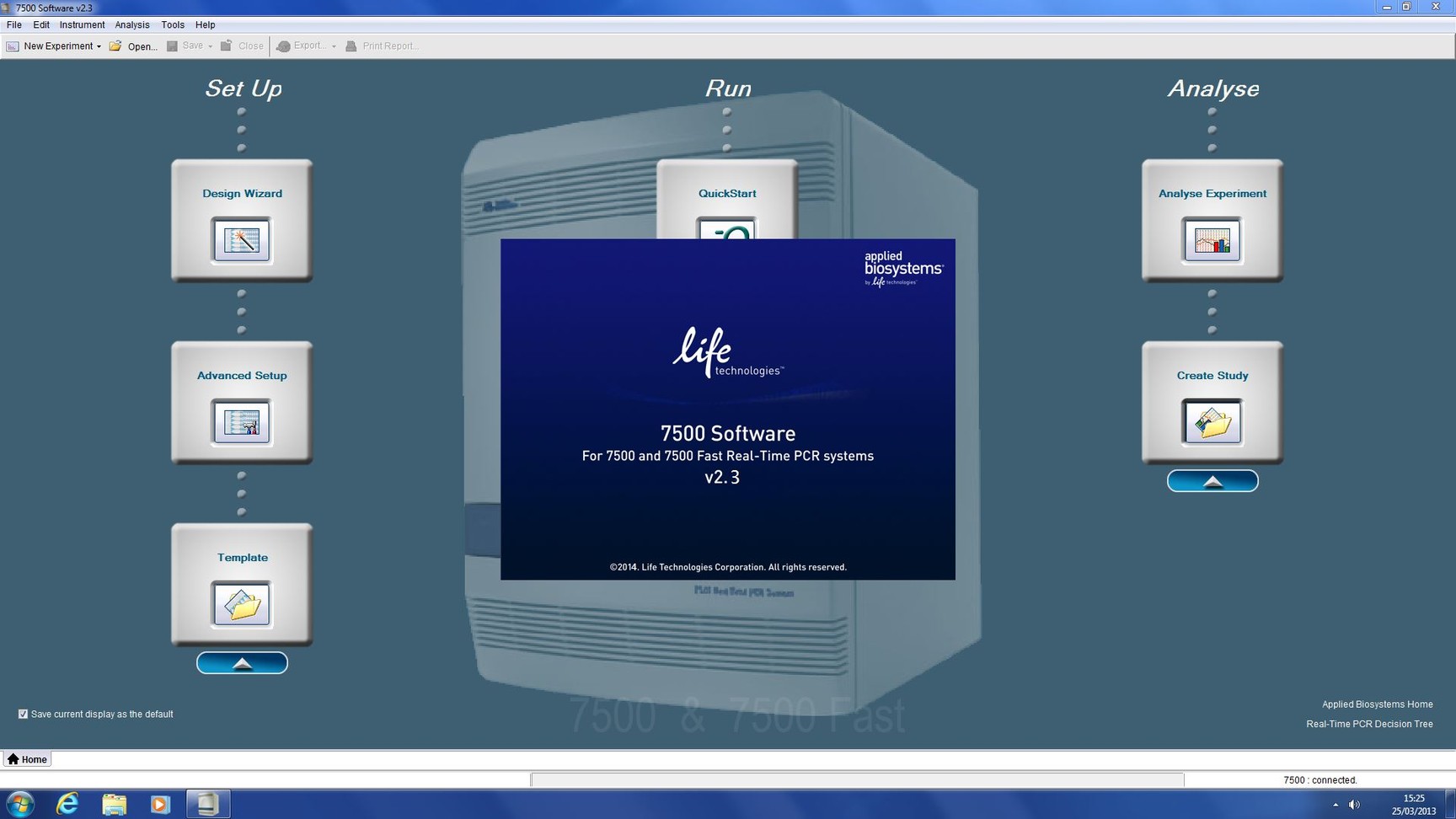
Task: Expand the Export dropdown arrow
Action: 334,46
